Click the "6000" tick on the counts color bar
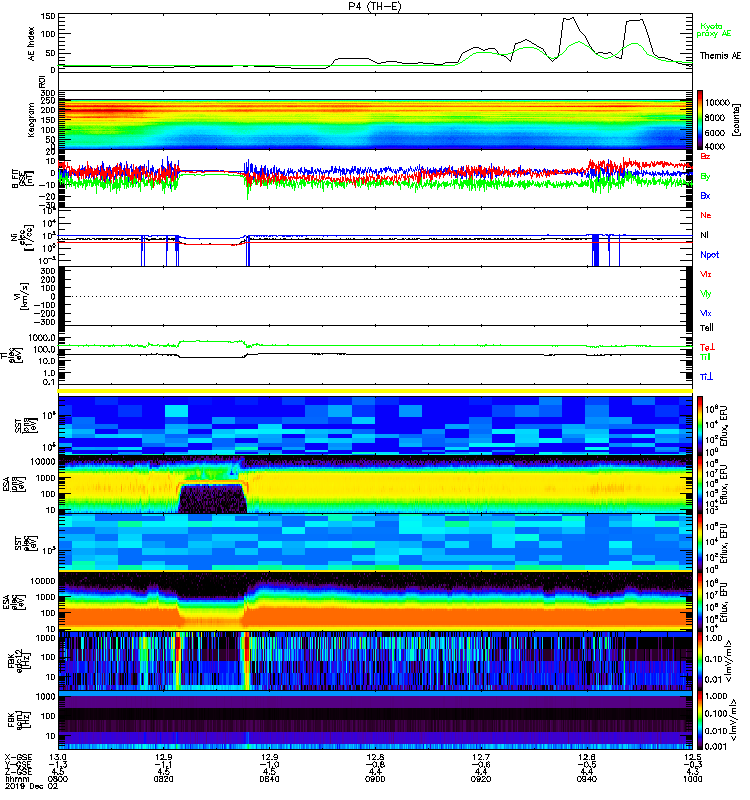This screenshot has height=800, width=750. [714, 133]
